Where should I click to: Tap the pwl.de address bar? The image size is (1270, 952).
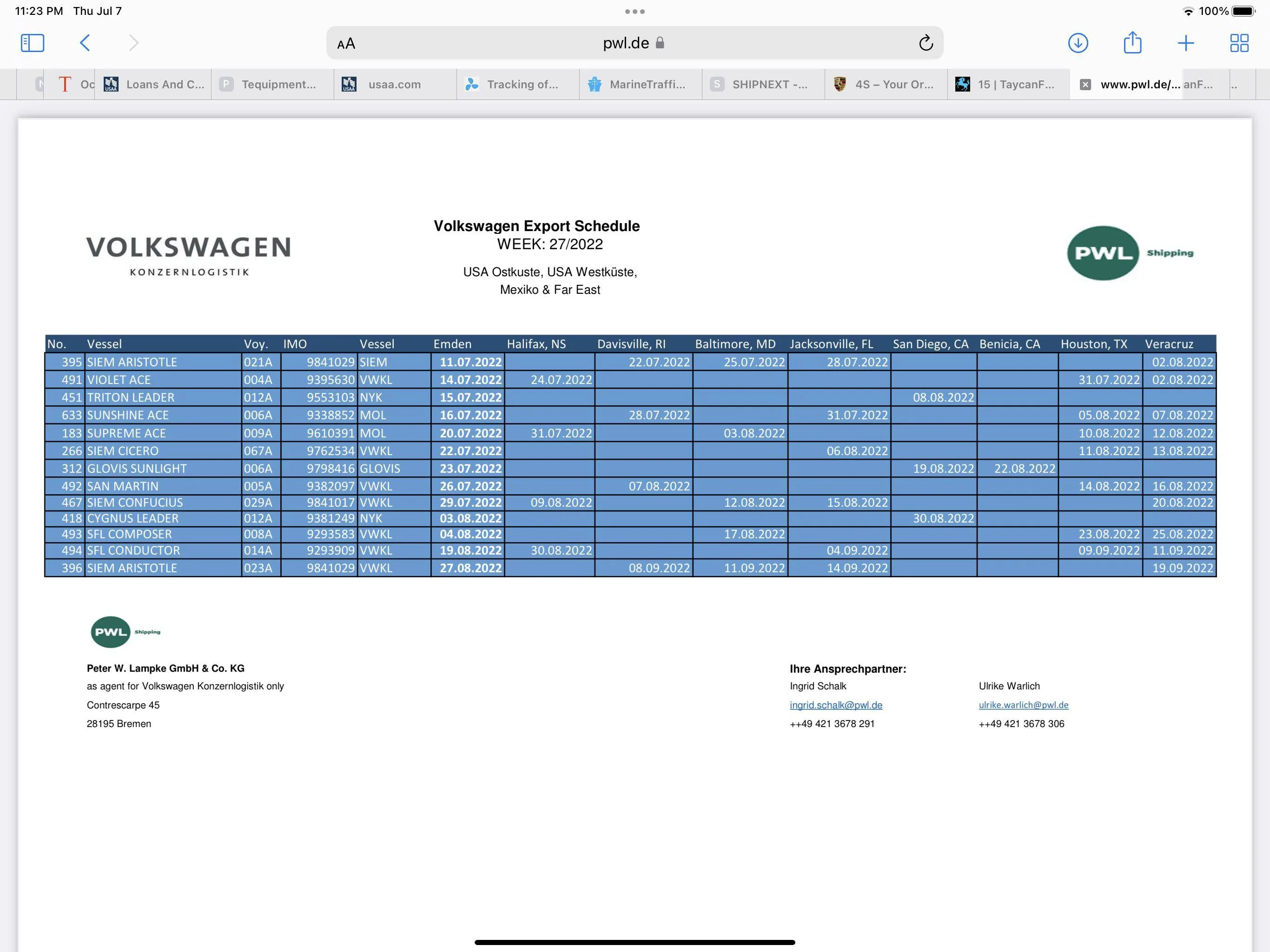(634, 43)
